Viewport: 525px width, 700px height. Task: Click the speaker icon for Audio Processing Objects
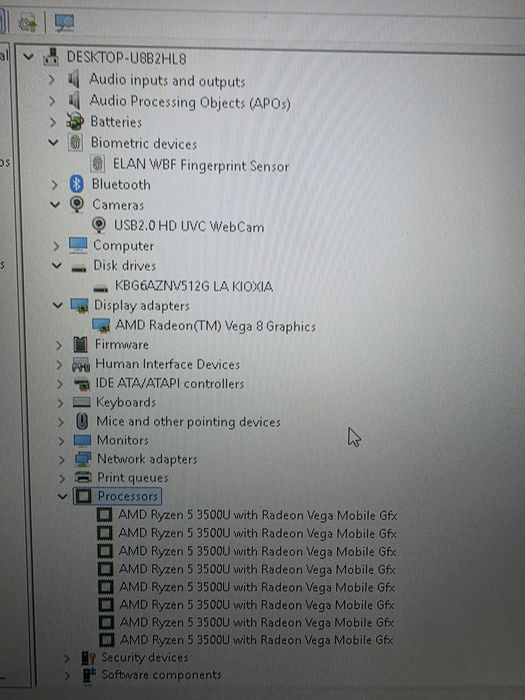pyautogui.click(x=74, y=100)
